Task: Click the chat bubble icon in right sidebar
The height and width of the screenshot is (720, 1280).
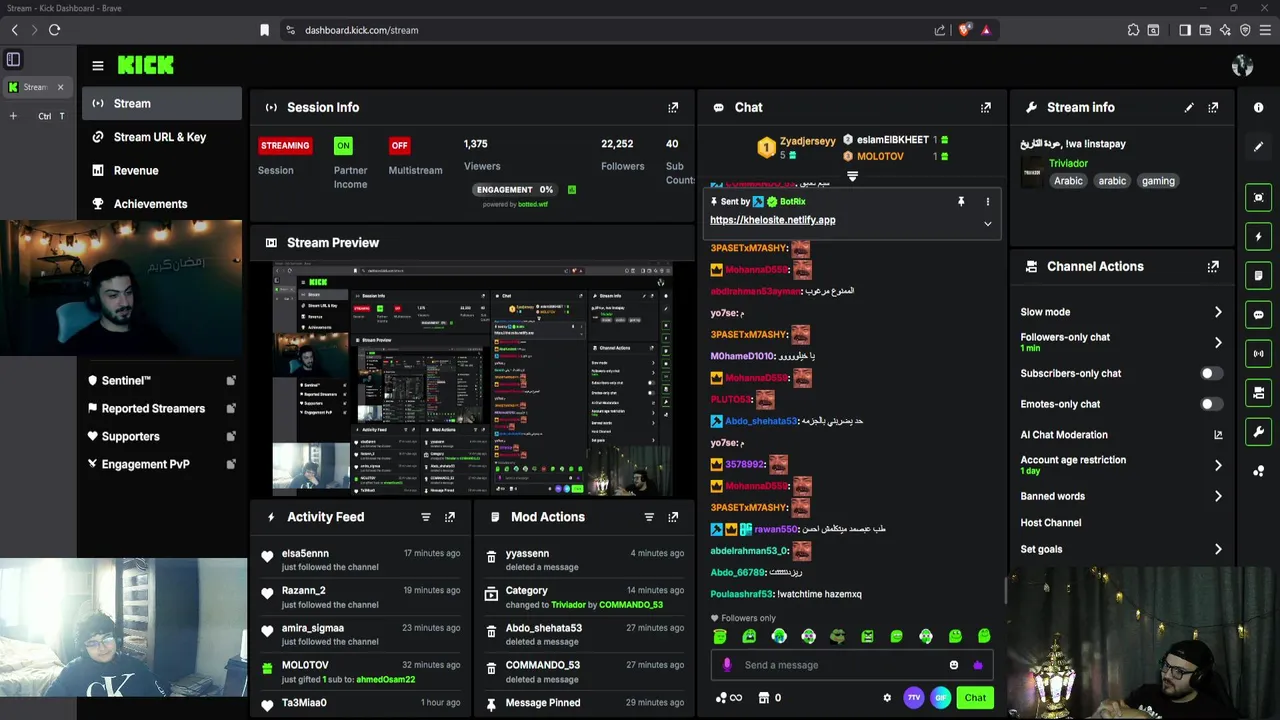Action: (1259, 315)
